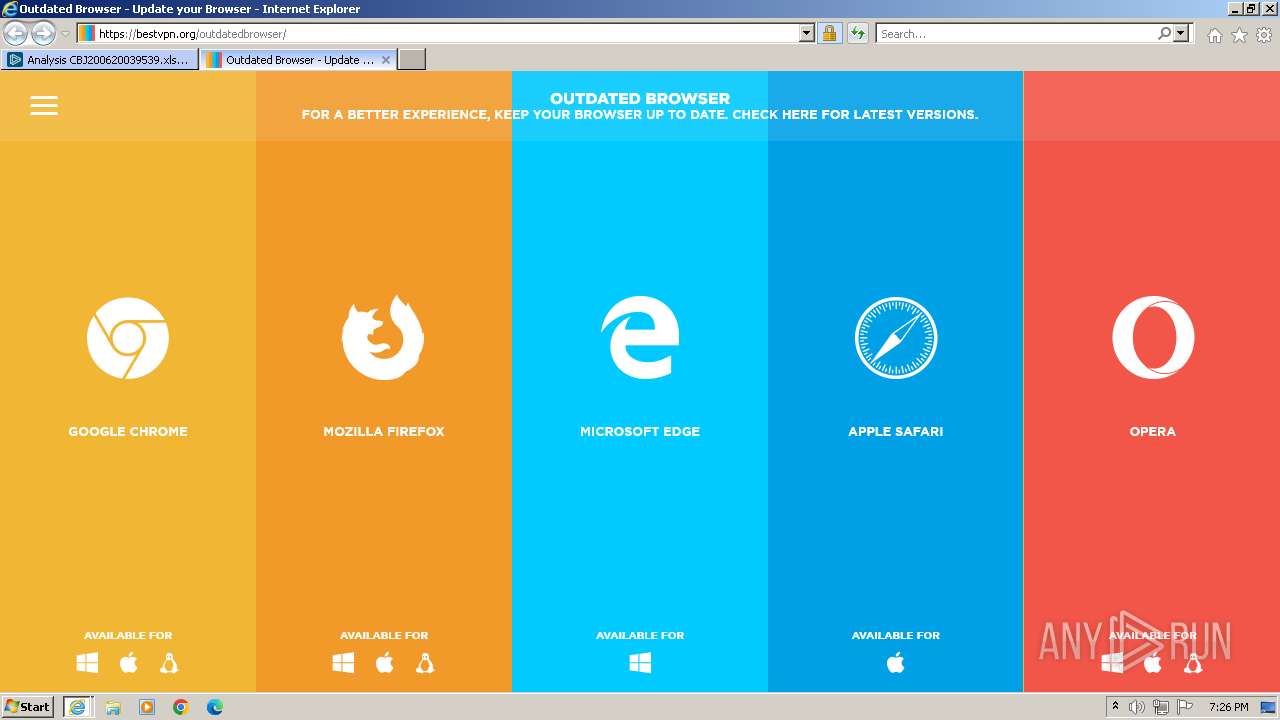Open the Windows Start button

coord(28,706)
